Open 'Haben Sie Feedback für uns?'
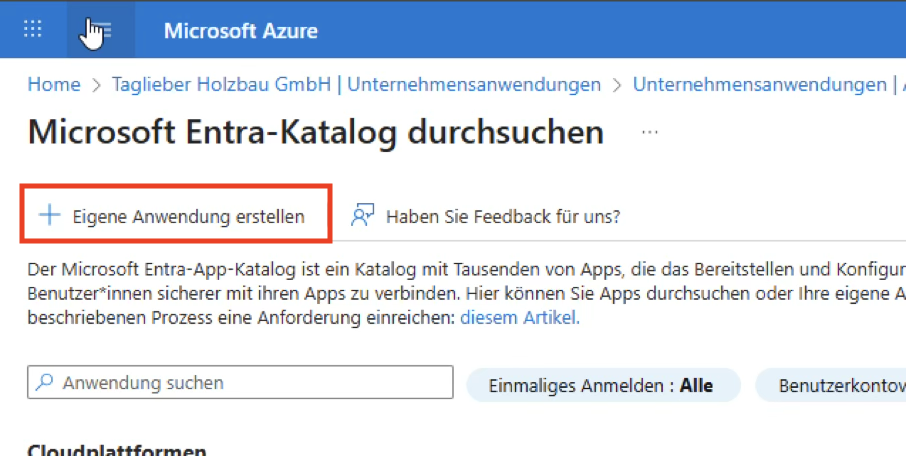The width and height of the screenshot is (906, 456). (x=502, y=216)
